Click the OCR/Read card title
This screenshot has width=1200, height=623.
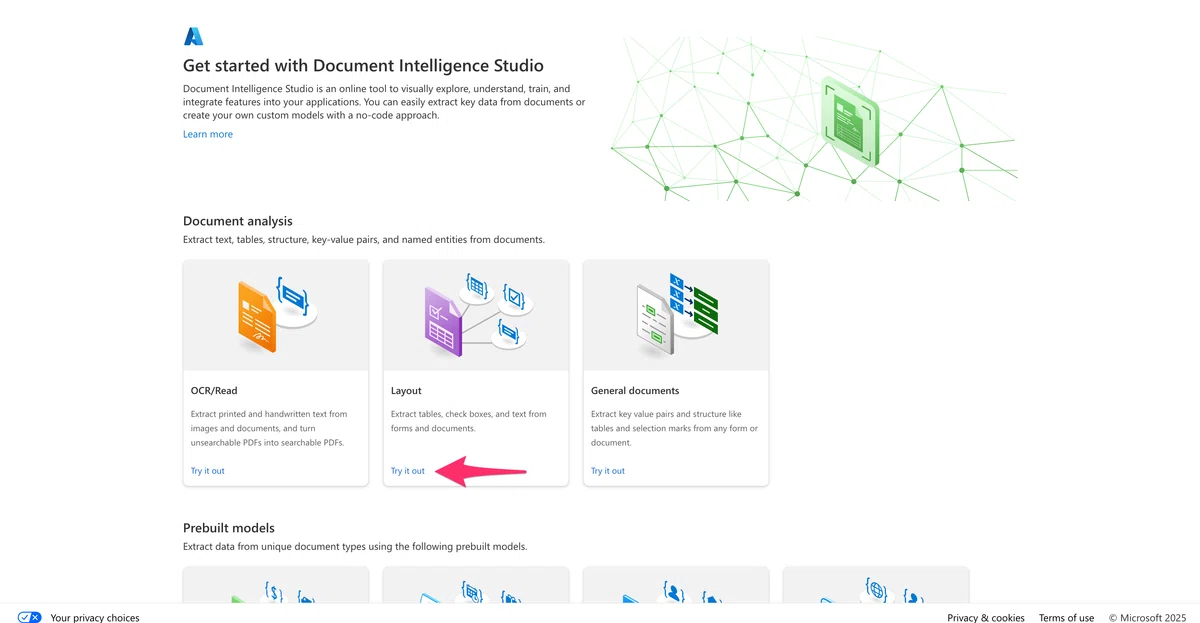[x=214, y=391]
